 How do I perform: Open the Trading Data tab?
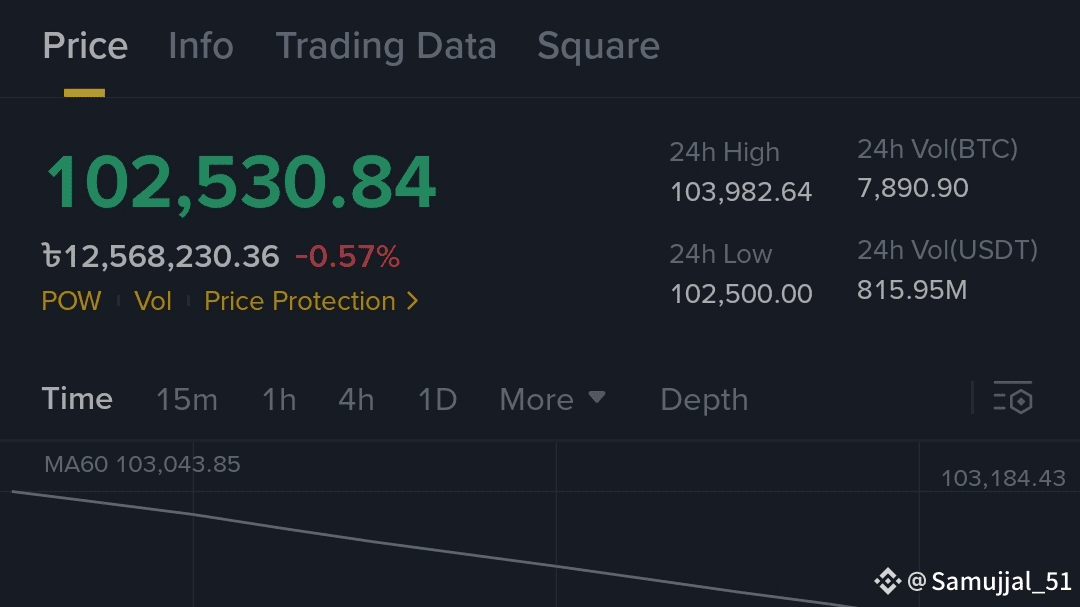[x=386, y=47]
